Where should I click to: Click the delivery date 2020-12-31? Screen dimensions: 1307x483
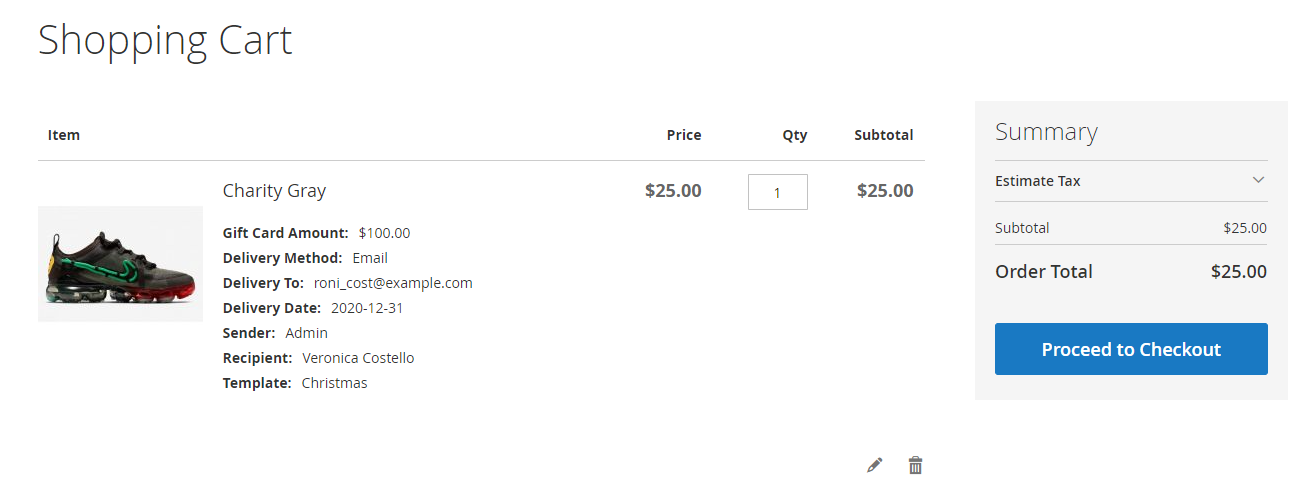(x=366, y=308)
